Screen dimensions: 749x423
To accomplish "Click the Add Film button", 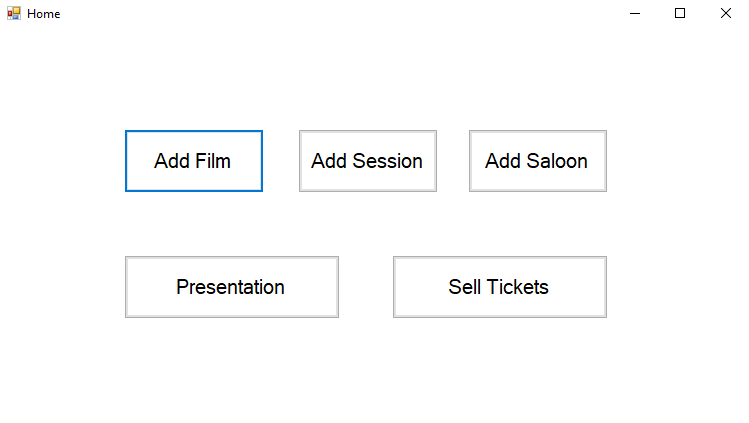I will 193,161.
